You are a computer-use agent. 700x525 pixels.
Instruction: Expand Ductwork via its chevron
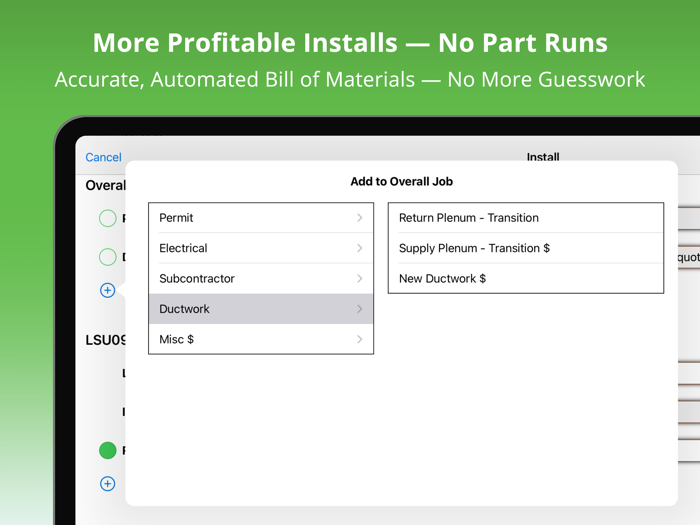pos(360,309)
